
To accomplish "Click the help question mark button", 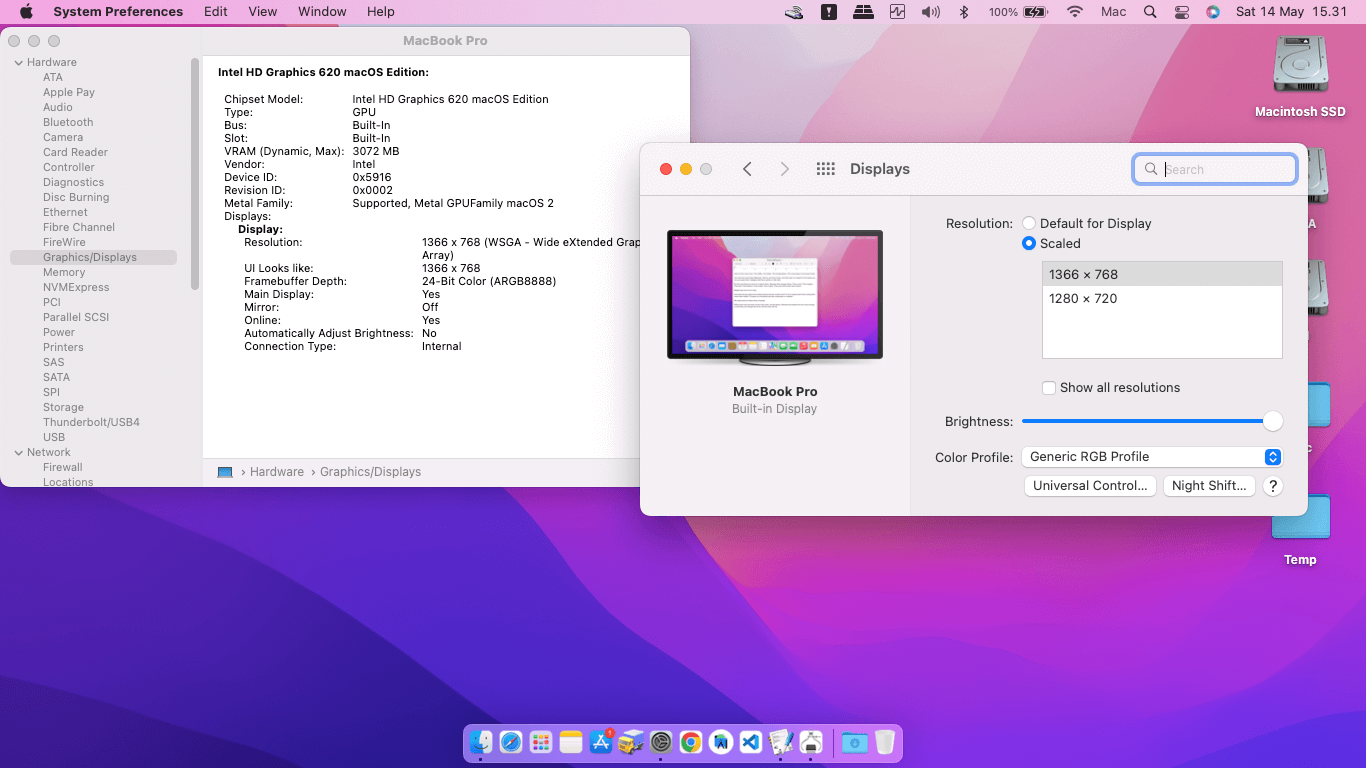I will [1272, 486].
